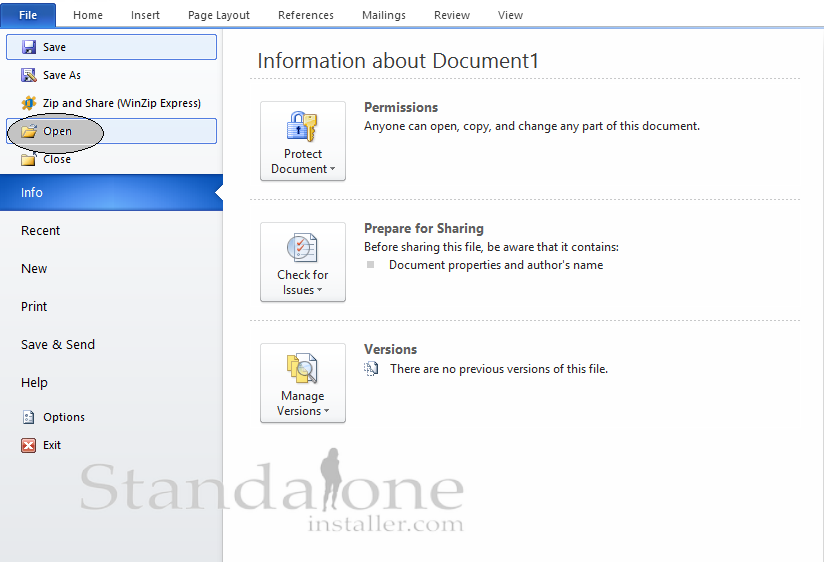Image resolution: width=824 pixels, height=562 pixels.
Task: Click 'Anyone can open, copy, and change' text
Action: (x=532, y=126)
